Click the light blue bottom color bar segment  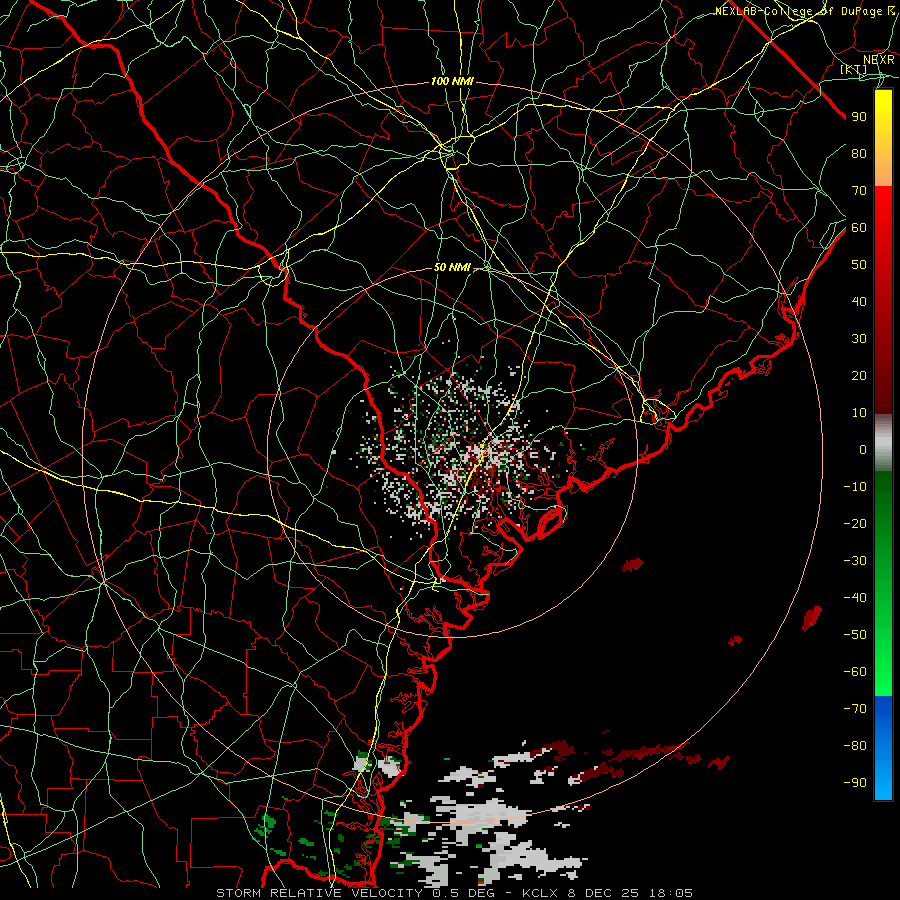pos(883,778)
